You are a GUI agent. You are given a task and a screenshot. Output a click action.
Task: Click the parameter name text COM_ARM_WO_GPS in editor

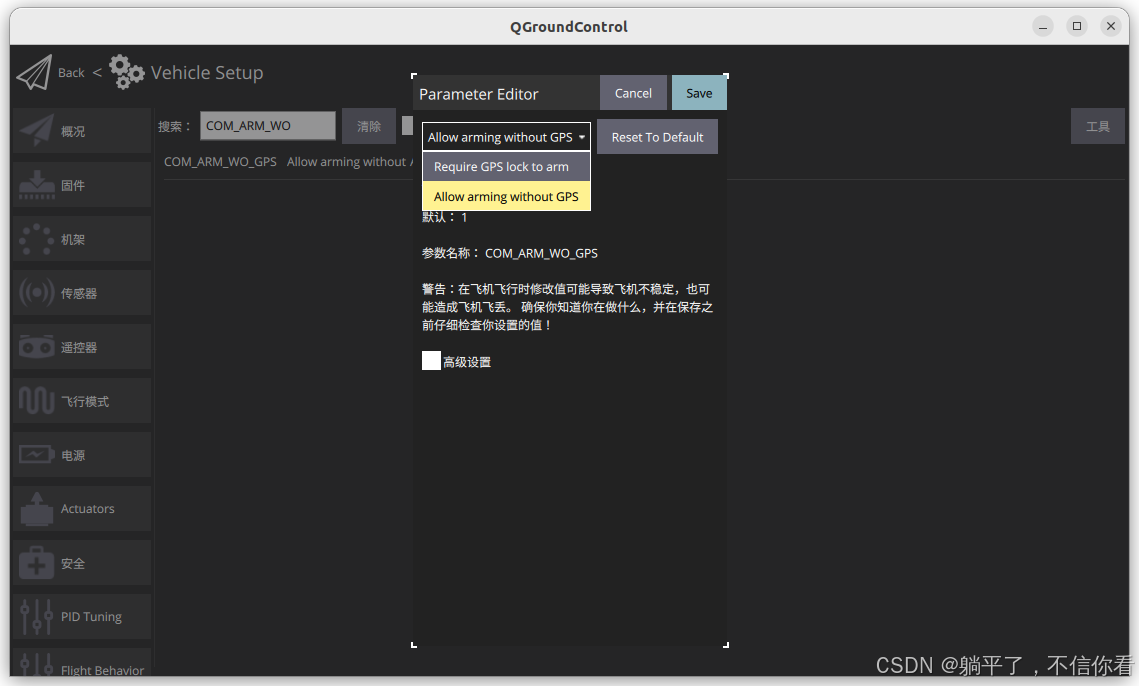(x=541, y=253)
